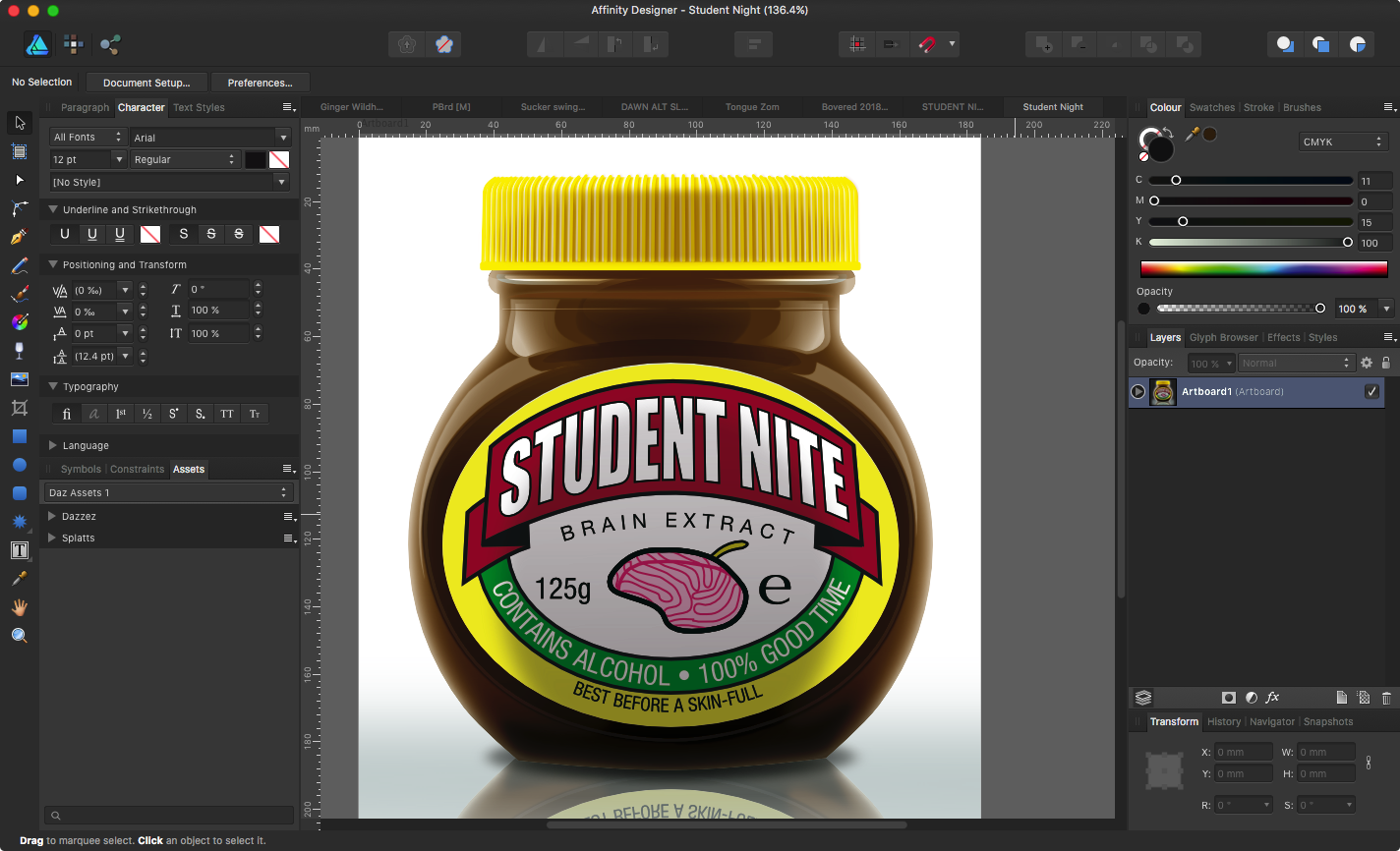Screen dimensions: 1400x851
Task: Click the assets search field
Action: pyautogui.click(x=169, y=815)
